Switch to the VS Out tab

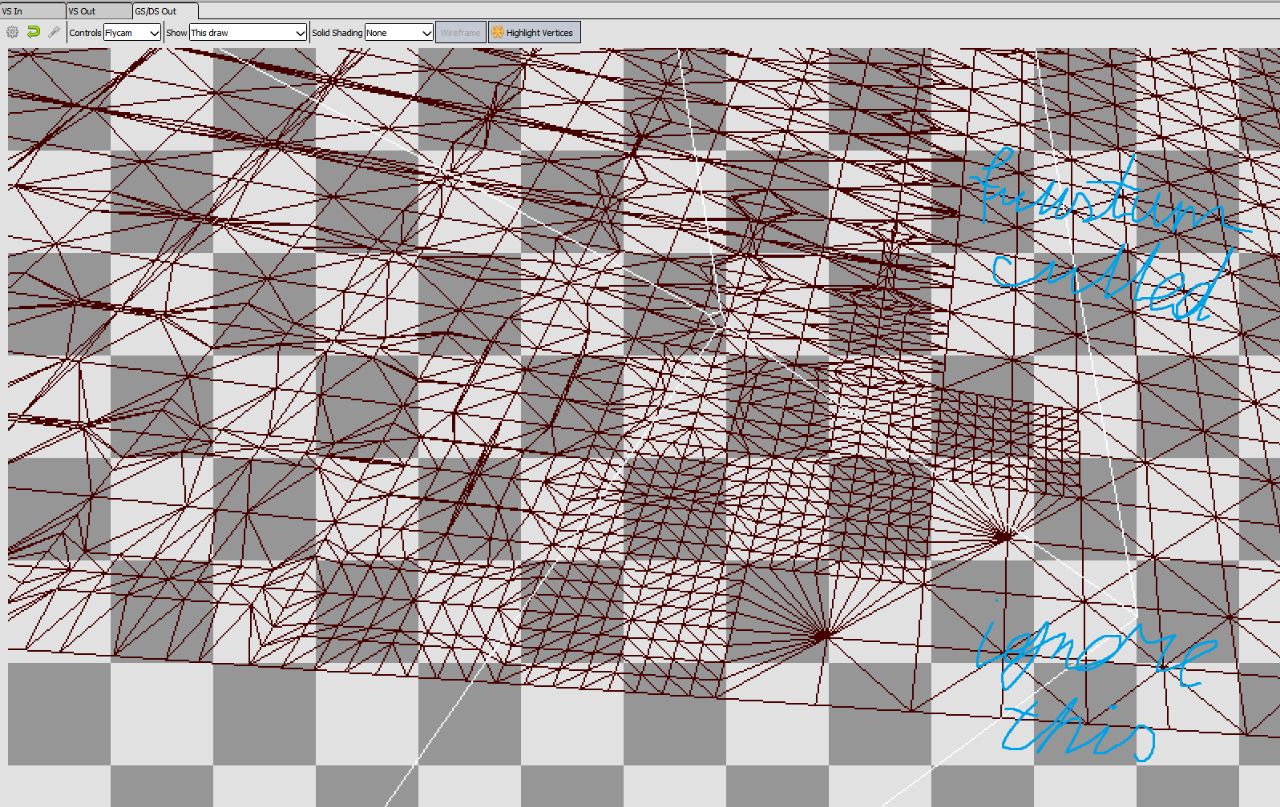coord(98,10)
